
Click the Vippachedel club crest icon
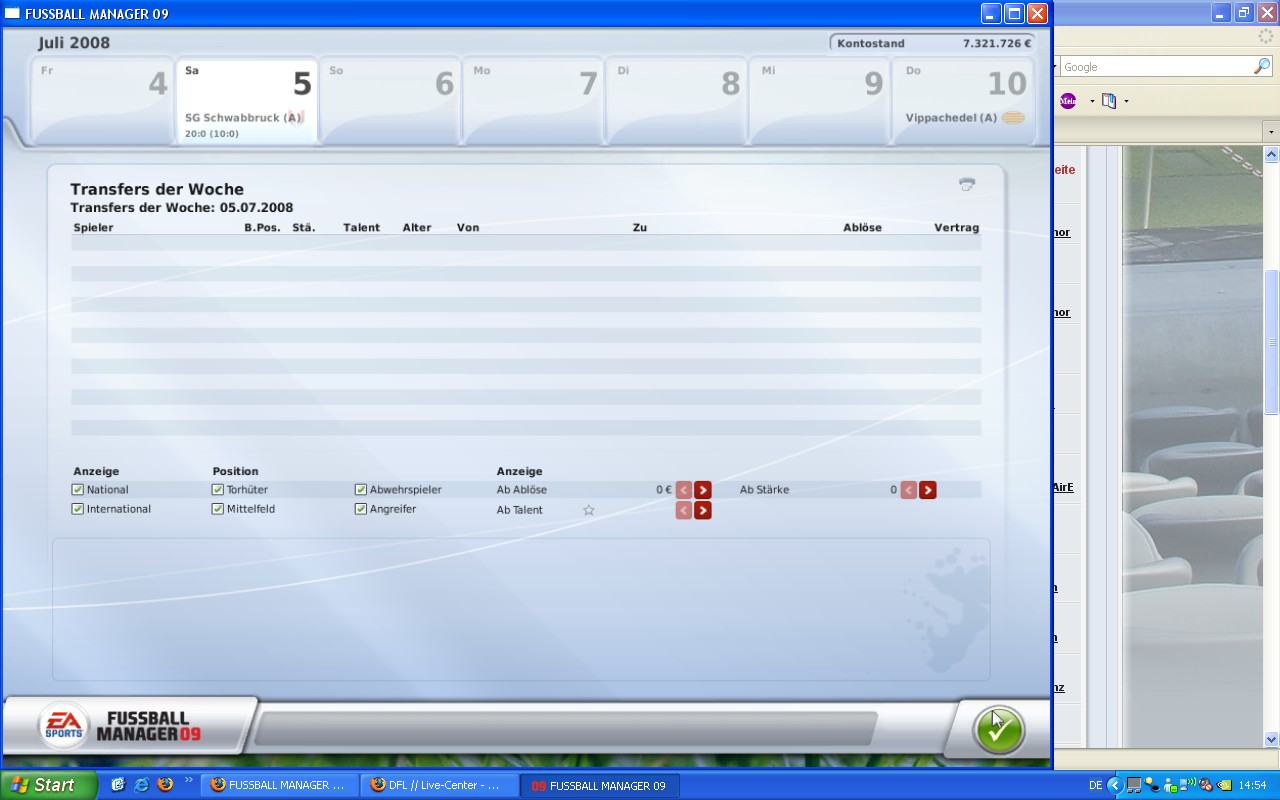click(1013, 118)
